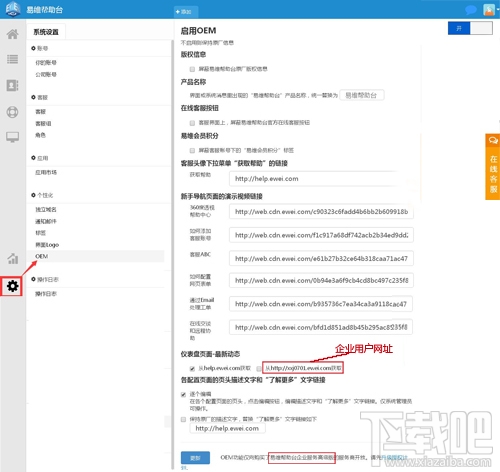Open the 角色 menu entry
Image resolution: width=500 pixels, height=472 pixels.
[40, 135]
